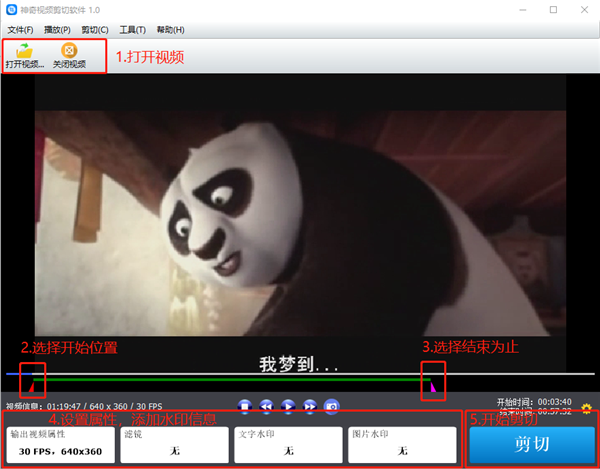The width and height of the screenshot is (600, 469).
Task: Open the 滤镜 filter setting box
Action: click(174, 445)
